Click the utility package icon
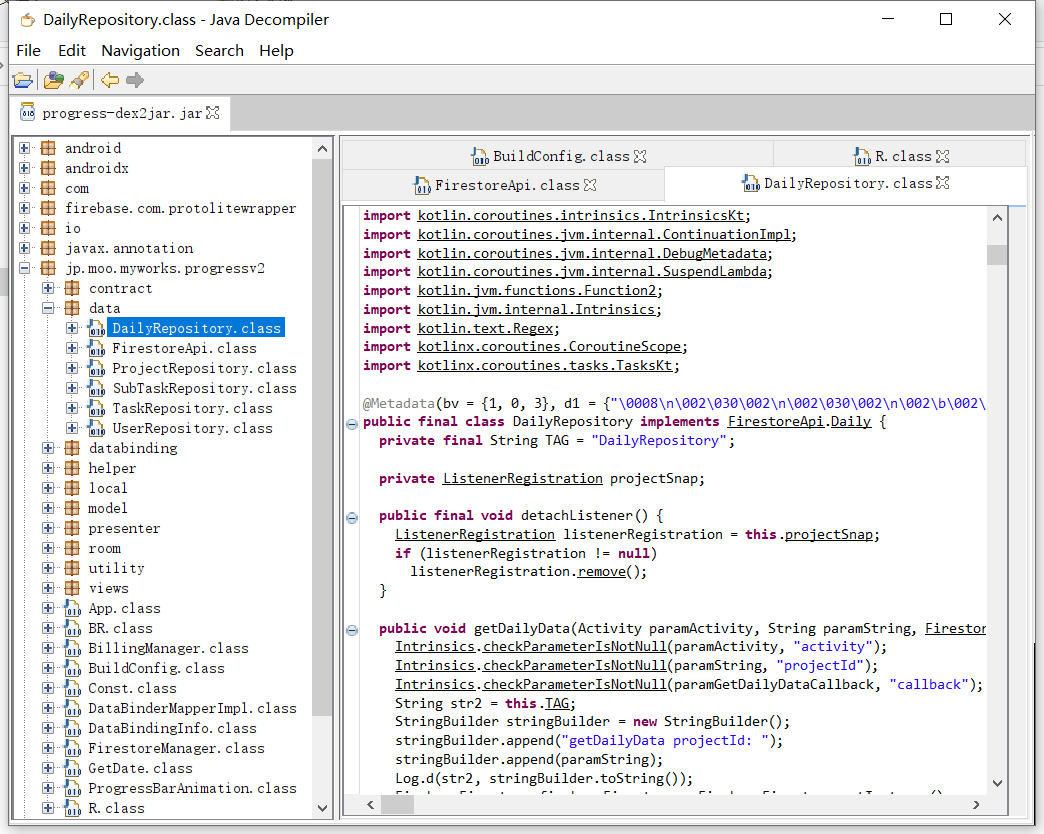Screen dimensions: 1044x834 (72, 568)
